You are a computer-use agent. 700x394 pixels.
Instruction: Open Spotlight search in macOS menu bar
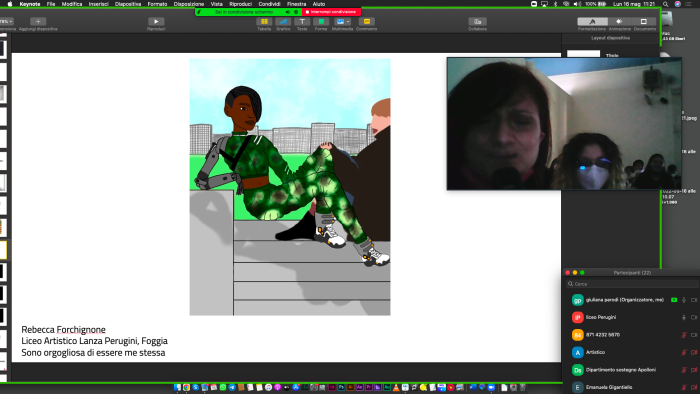pyautogui.click(x=666, y=4)
